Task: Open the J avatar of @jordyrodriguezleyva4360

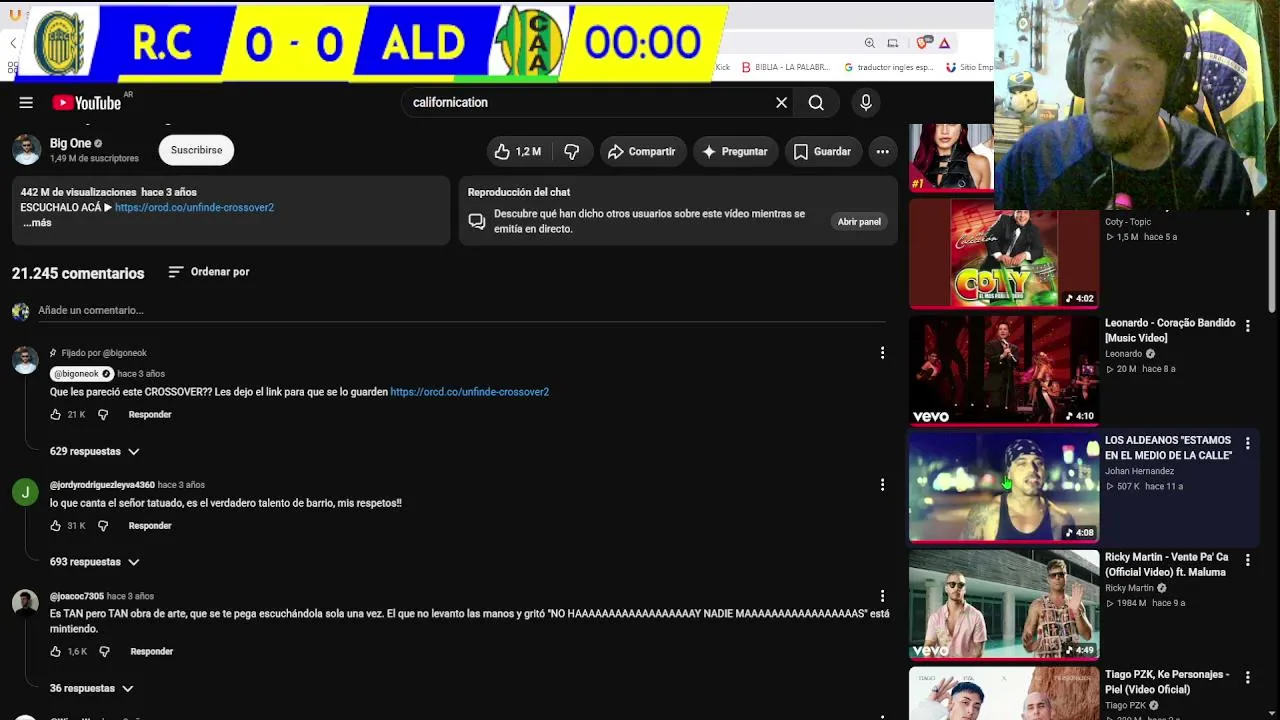Action: pos(25,492)
